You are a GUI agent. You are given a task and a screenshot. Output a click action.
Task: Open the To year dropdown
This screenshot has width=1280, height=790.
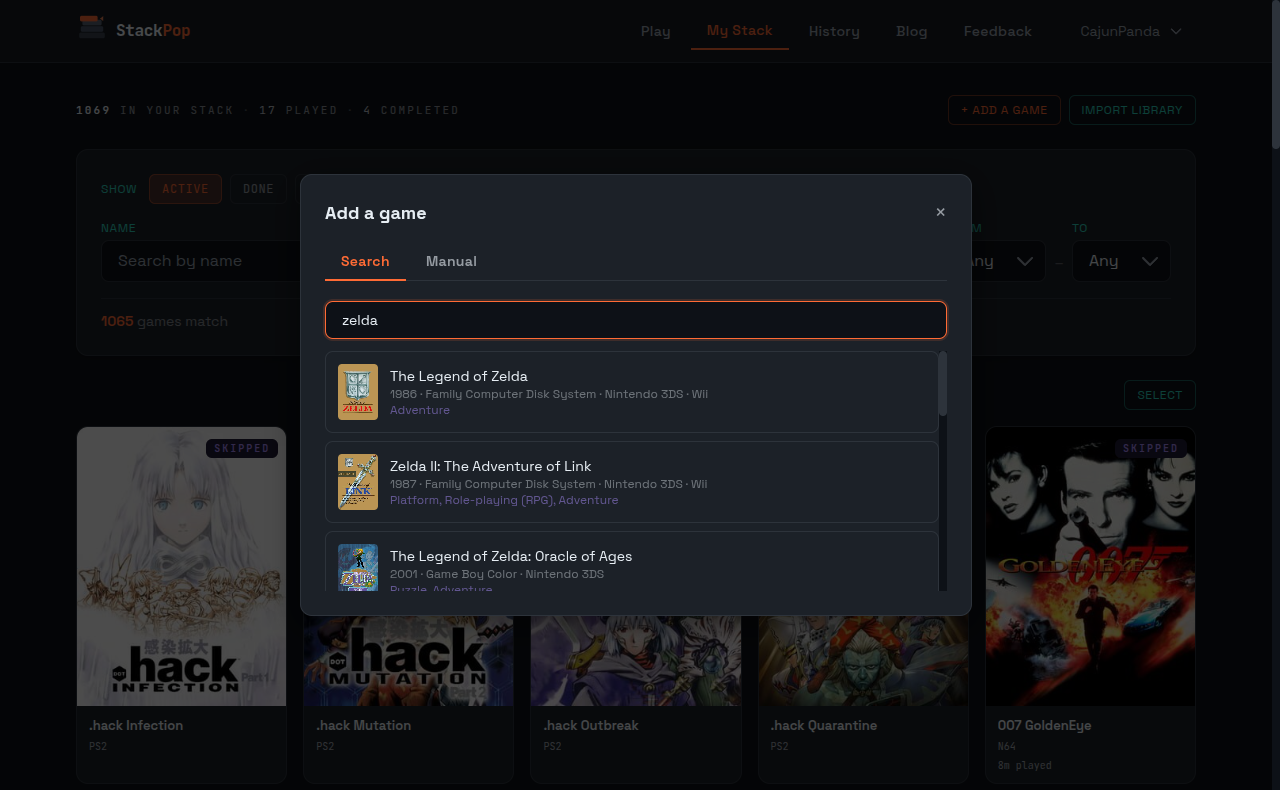(x=1121, y=261)
